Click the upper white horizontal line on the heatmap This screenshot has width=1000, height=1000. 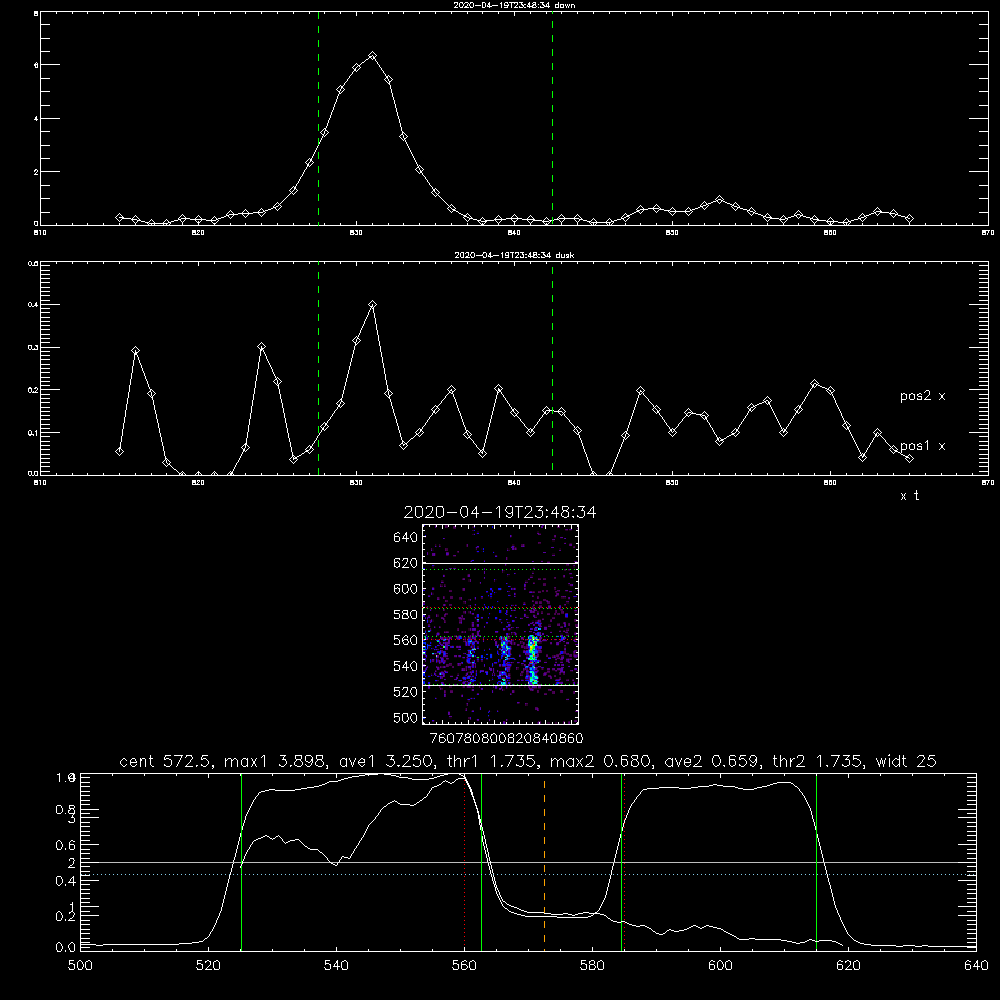(501, 563)
